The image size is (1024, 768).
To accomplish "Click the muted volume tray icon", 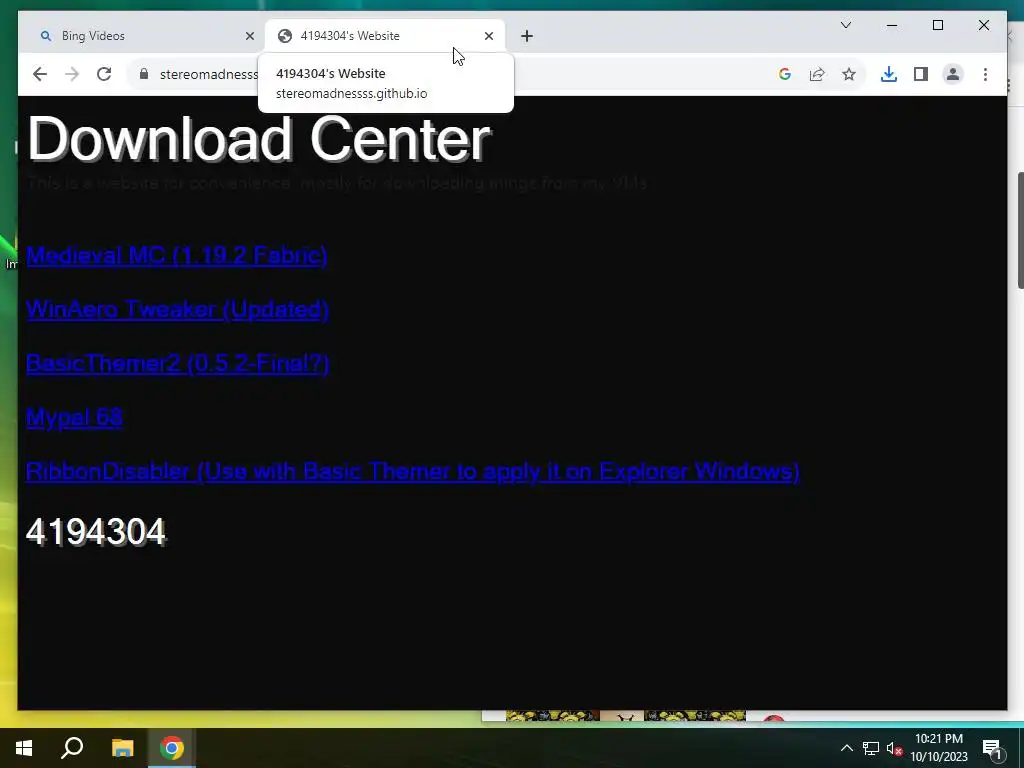I will pyautogui.click(x=894, y=748).
